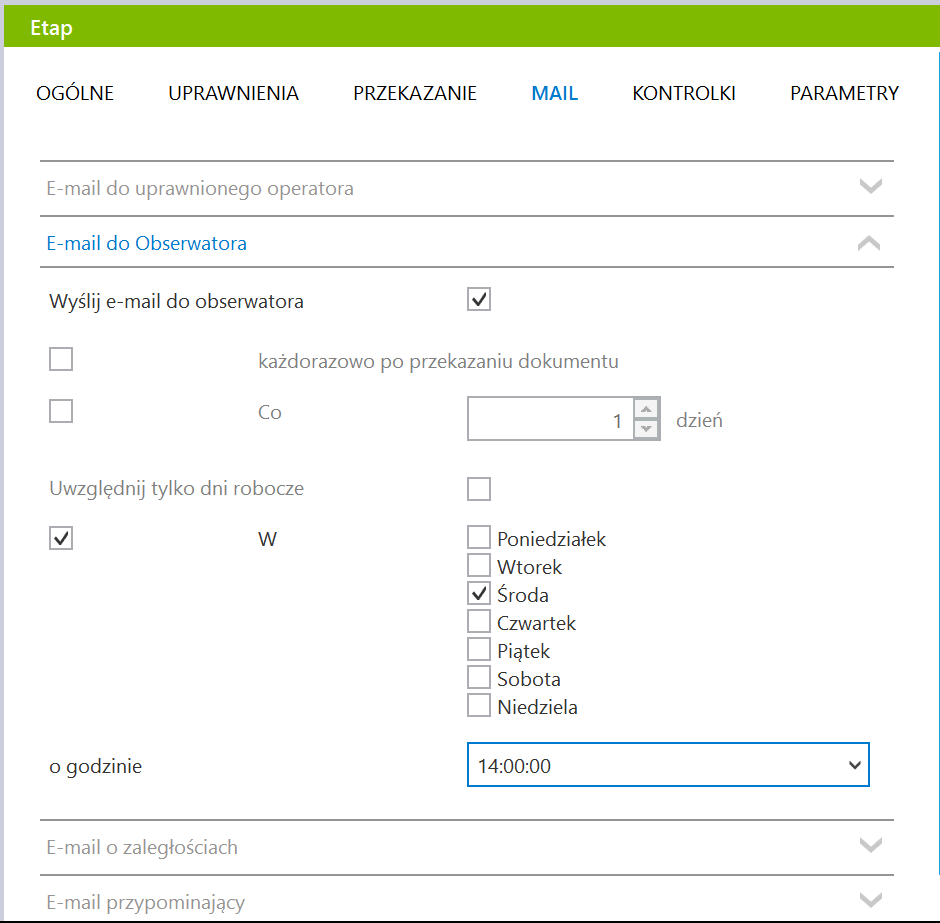This screenshot has height=923, width=940.
Task: Open the UPRAWNIENIA tab
Action: click(233, 93)
